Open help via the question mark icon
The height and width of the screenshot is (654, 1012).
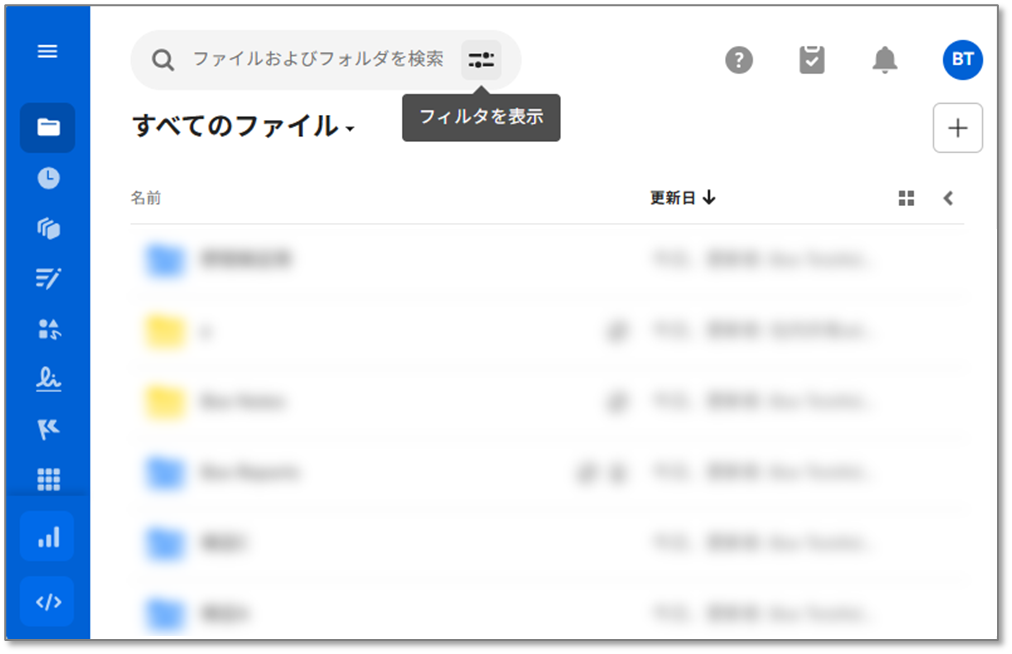pyautogui.click(x=738, y=60)
